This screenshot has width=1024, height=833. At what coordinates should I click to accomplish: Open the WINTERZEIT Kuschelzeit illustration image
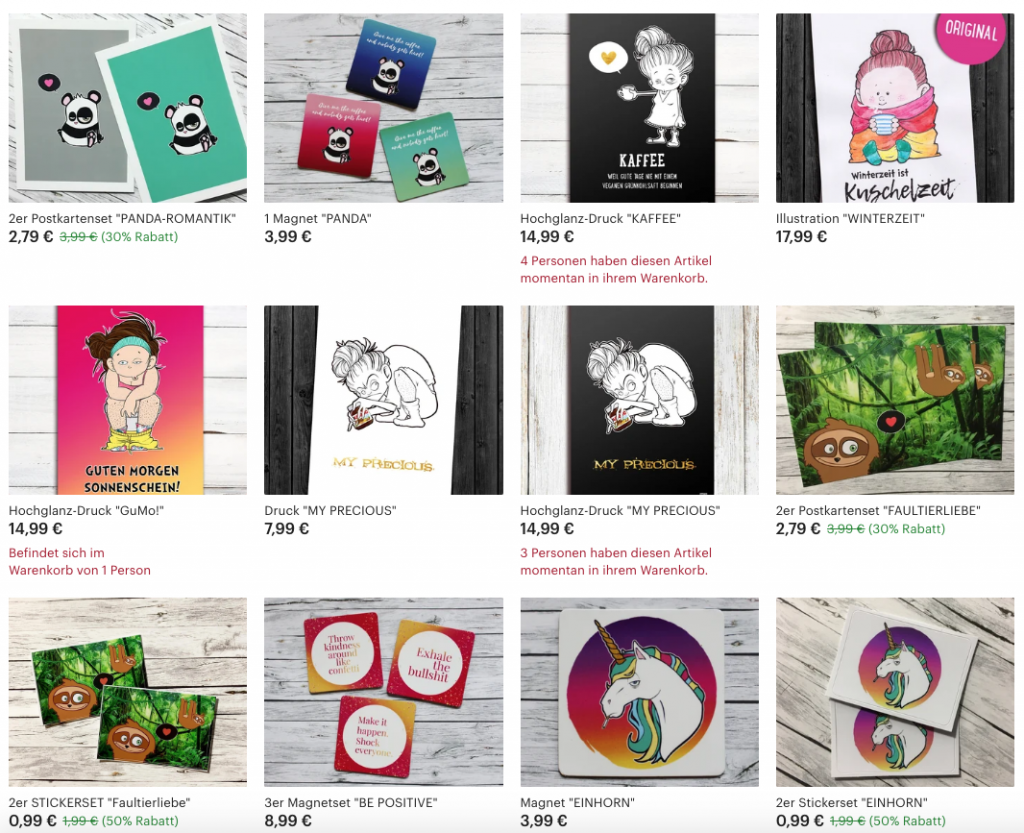coord(895,108)
